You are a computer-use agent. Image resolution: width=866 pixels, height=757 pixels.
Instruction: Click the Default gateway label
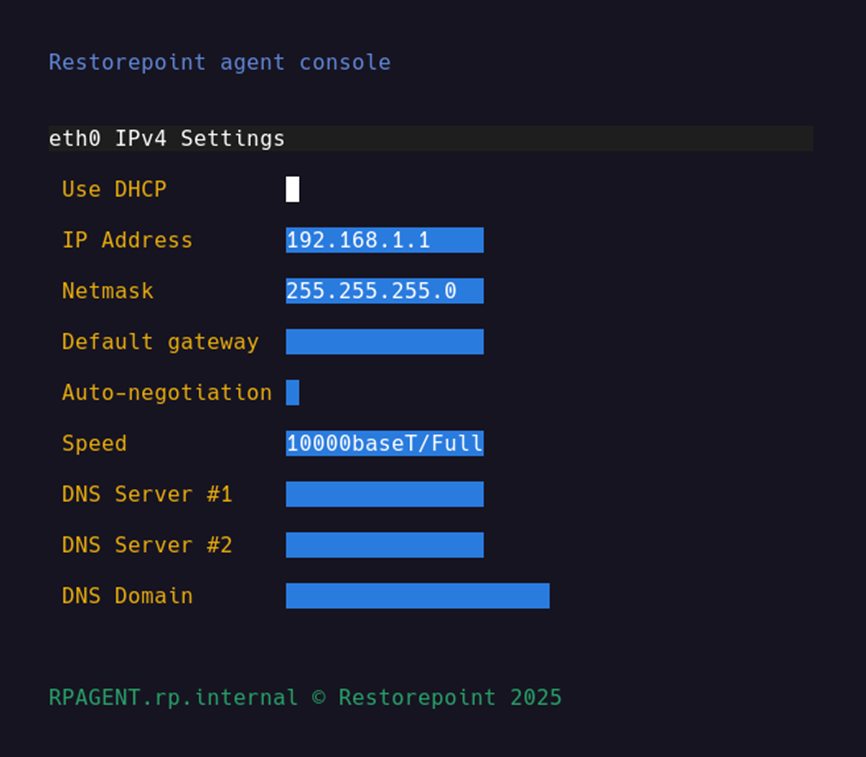tap(160, 342)
